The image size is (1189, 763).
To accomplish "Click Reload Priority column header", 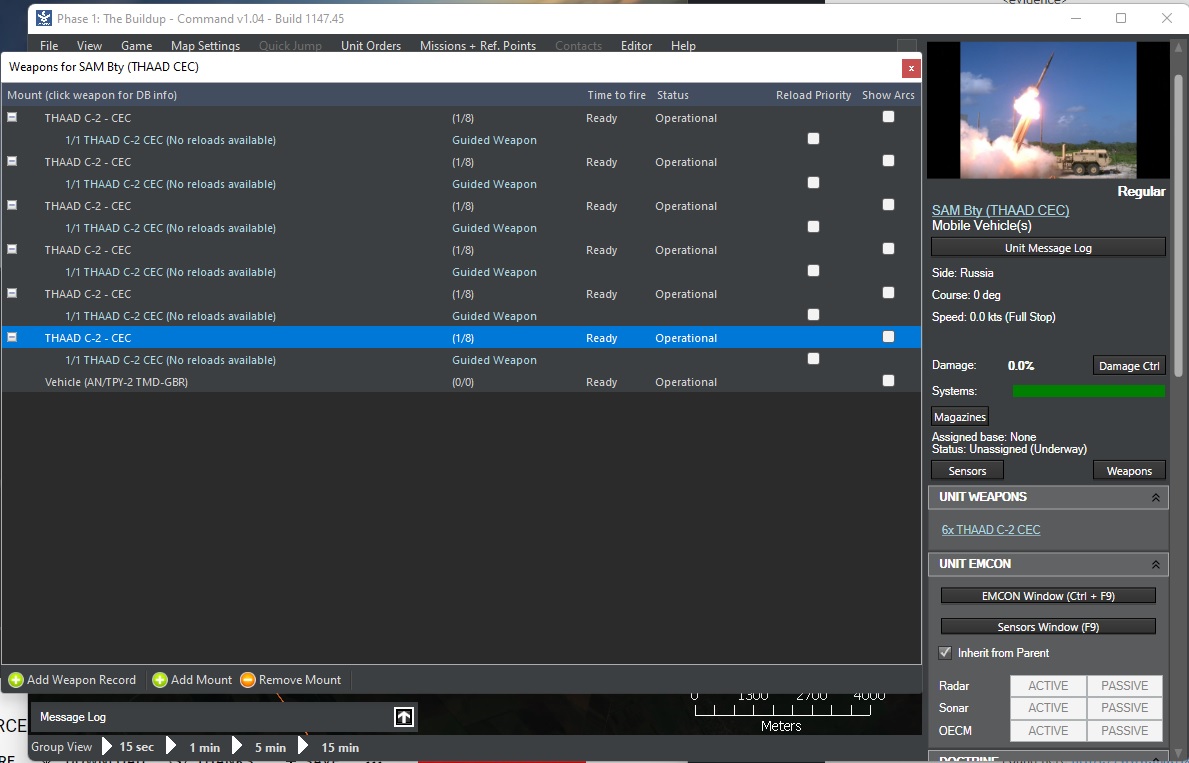I will click(x=813, y=95).
